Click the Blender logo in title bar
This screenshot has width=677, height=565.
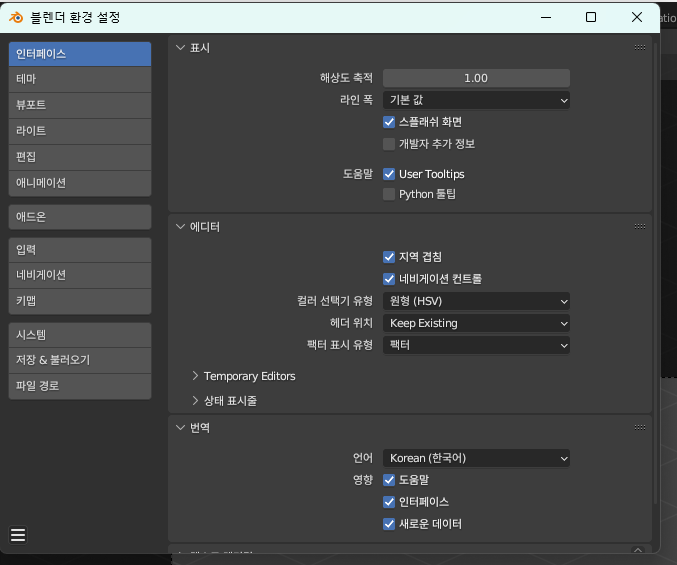pyautogui.click(x=16, y=17)
